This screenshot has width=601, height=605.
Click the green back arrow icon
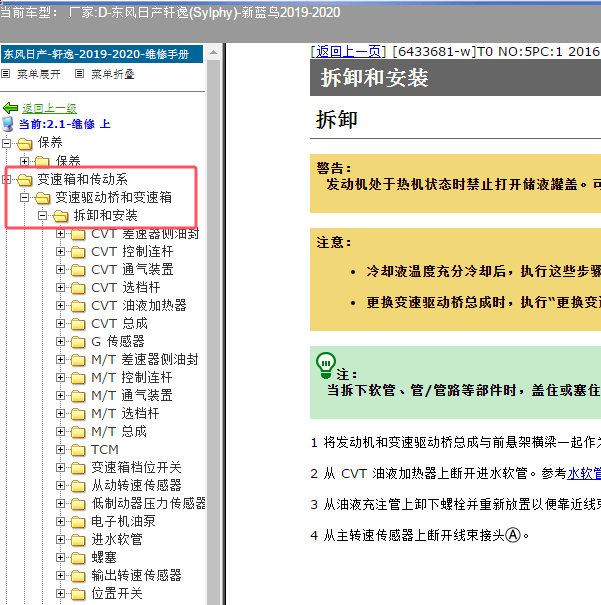[10, 108]
